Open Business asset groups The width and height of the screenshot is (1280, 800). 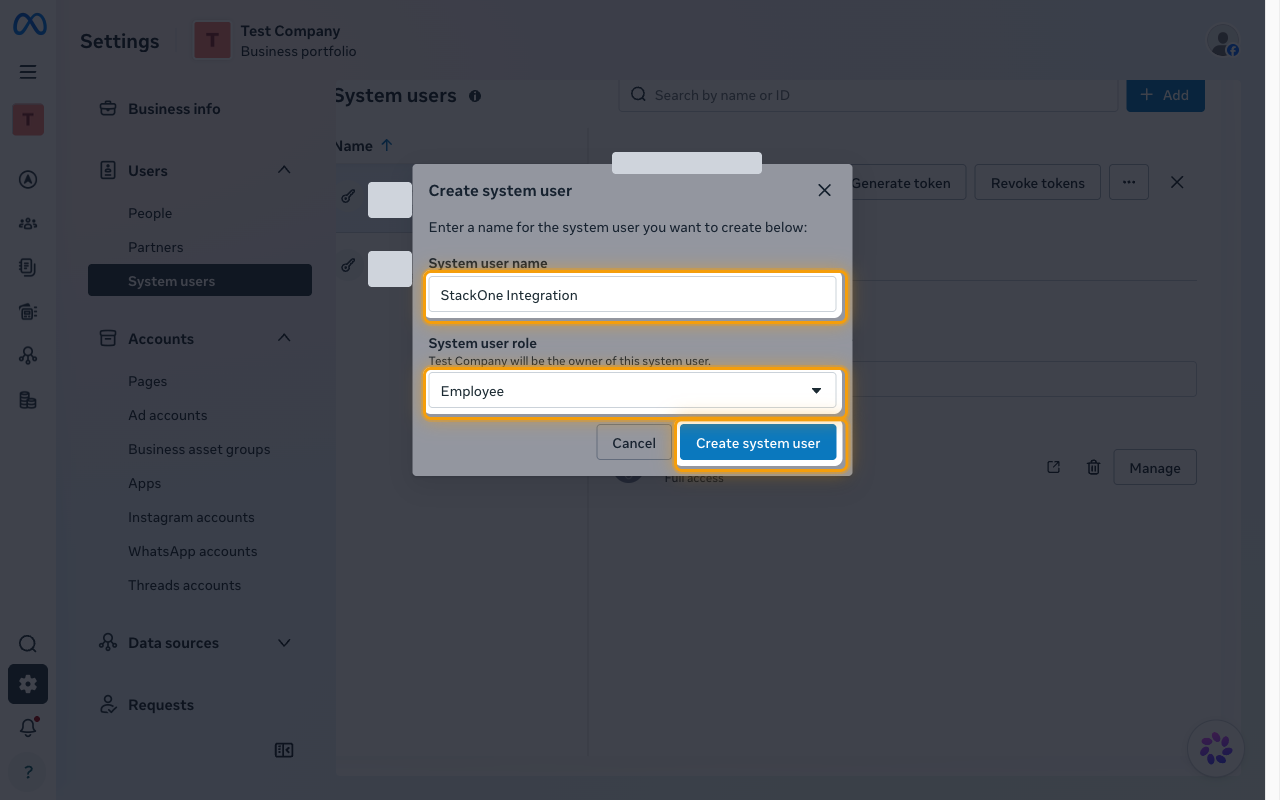tap(199, 449)
